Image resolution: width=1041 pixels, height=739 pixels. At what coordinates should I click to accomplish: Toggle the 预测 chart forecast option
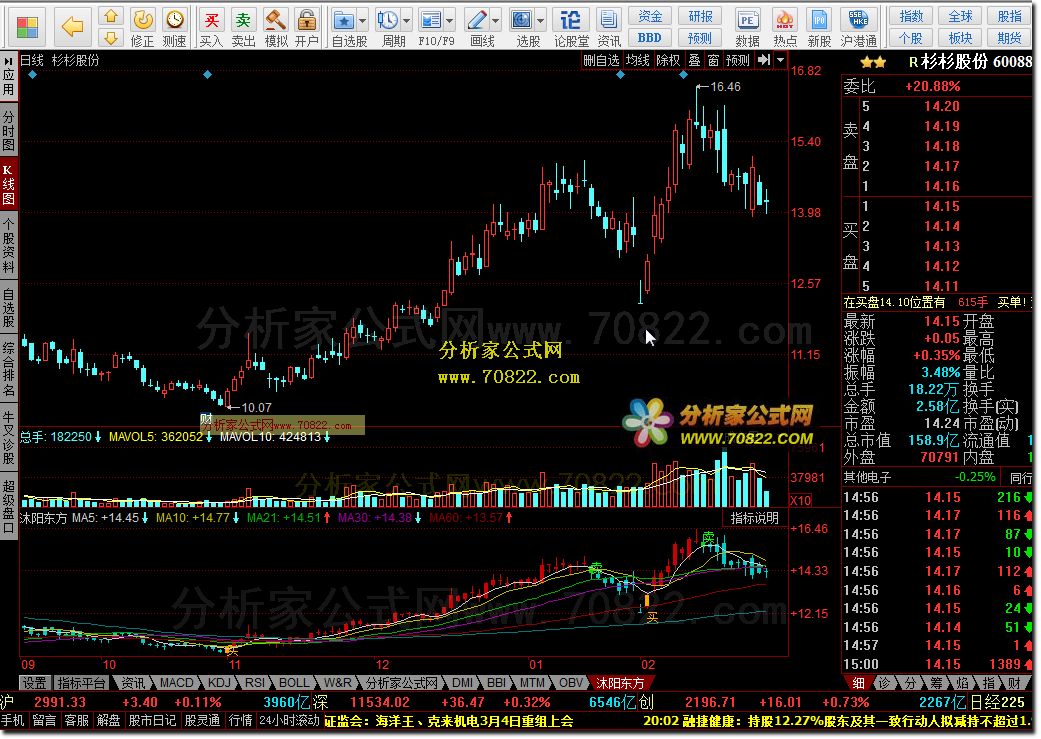(x=738, y=60)
